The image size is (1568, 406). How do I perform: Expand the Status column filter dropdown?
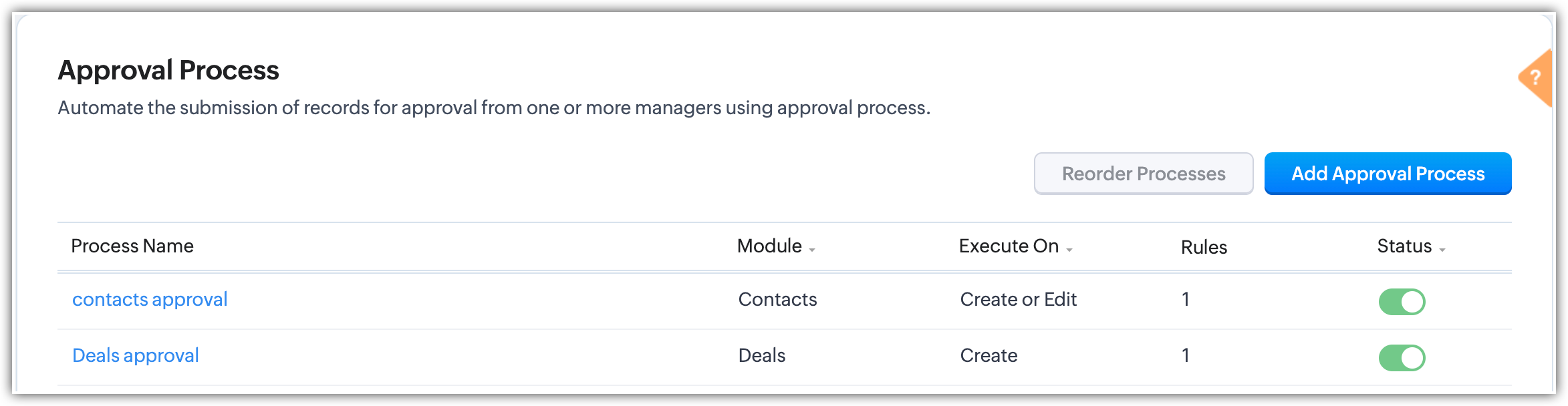pyautogui.click(x=1442, y=249)
